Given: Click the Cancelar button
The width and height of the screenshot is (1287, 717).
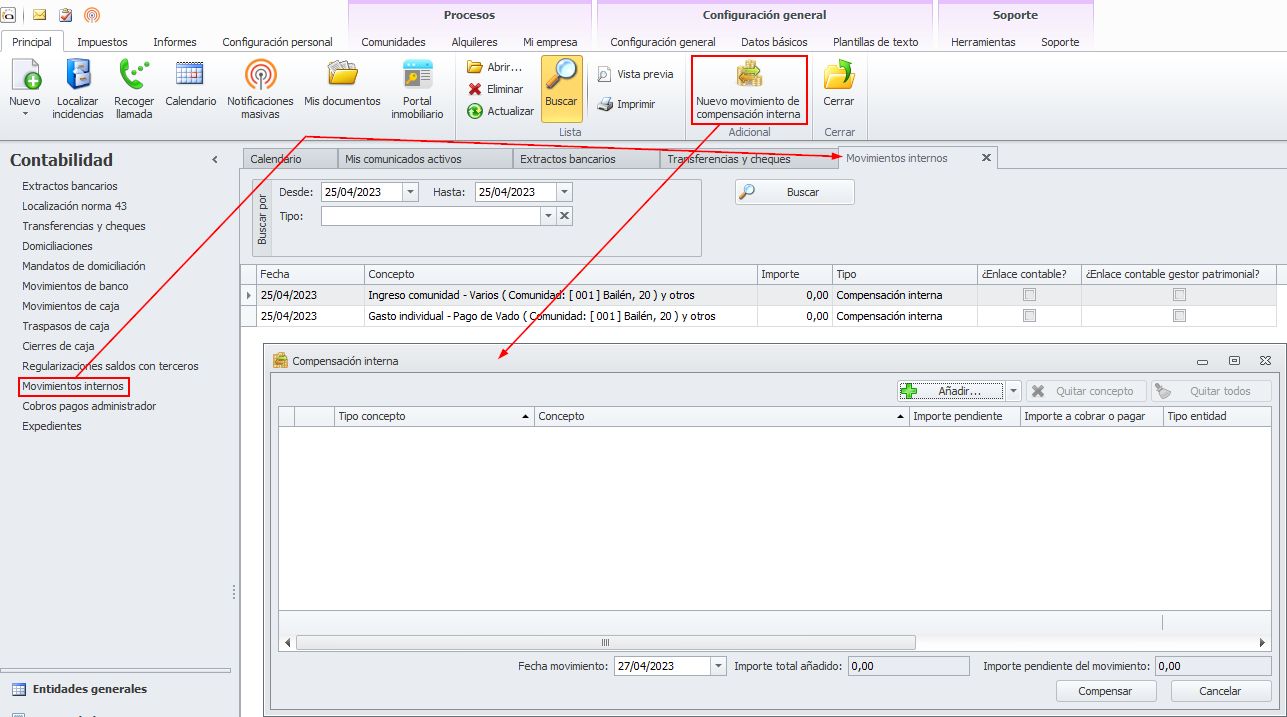Looking at the screenshot, I should [x=1221, y=691].
